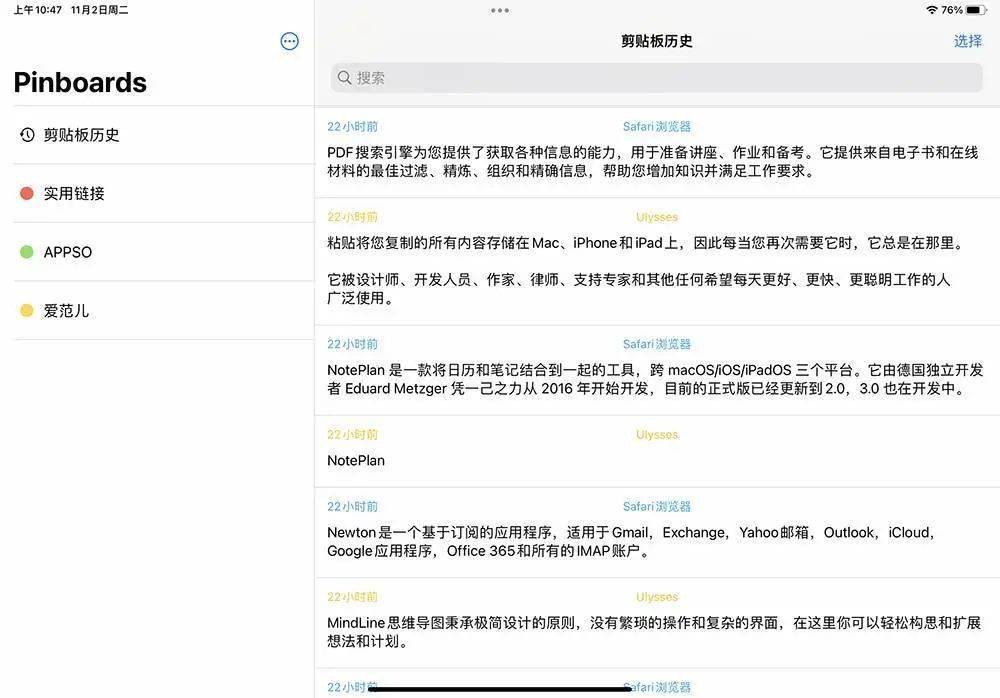Tap the green color dot beside APPSO
This screenshot has height=698, width=1000.
(x=25, y=252)
